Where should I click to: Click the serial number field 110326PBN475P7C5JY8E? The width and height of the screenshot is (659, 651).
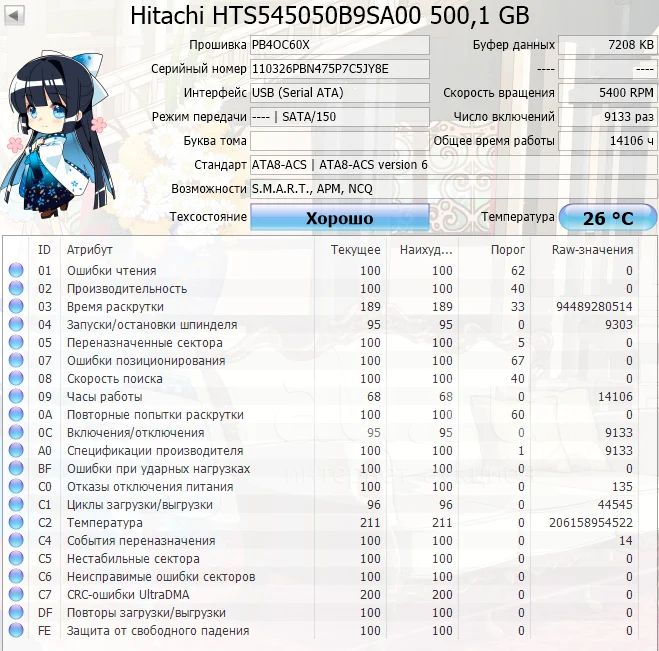(340, 69)
